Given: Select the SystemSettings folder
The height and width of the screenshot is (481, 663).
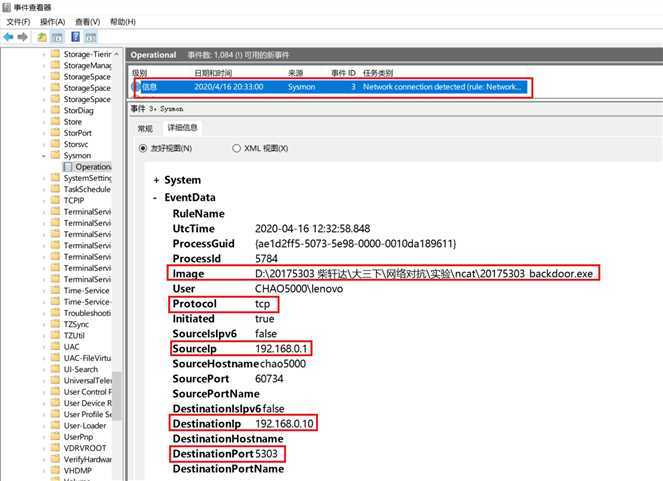Looking at the screenshot, I should (x=88, y=178).
